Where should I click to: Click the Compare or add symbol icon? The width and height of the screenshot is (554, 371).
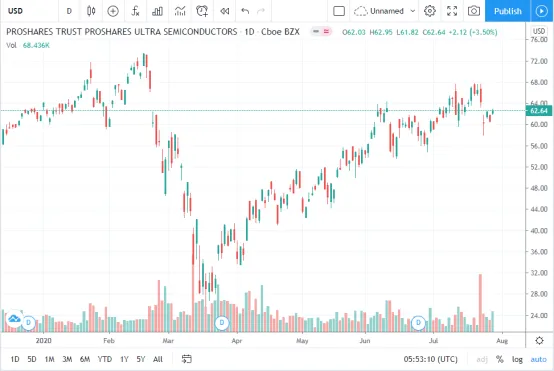113,11
